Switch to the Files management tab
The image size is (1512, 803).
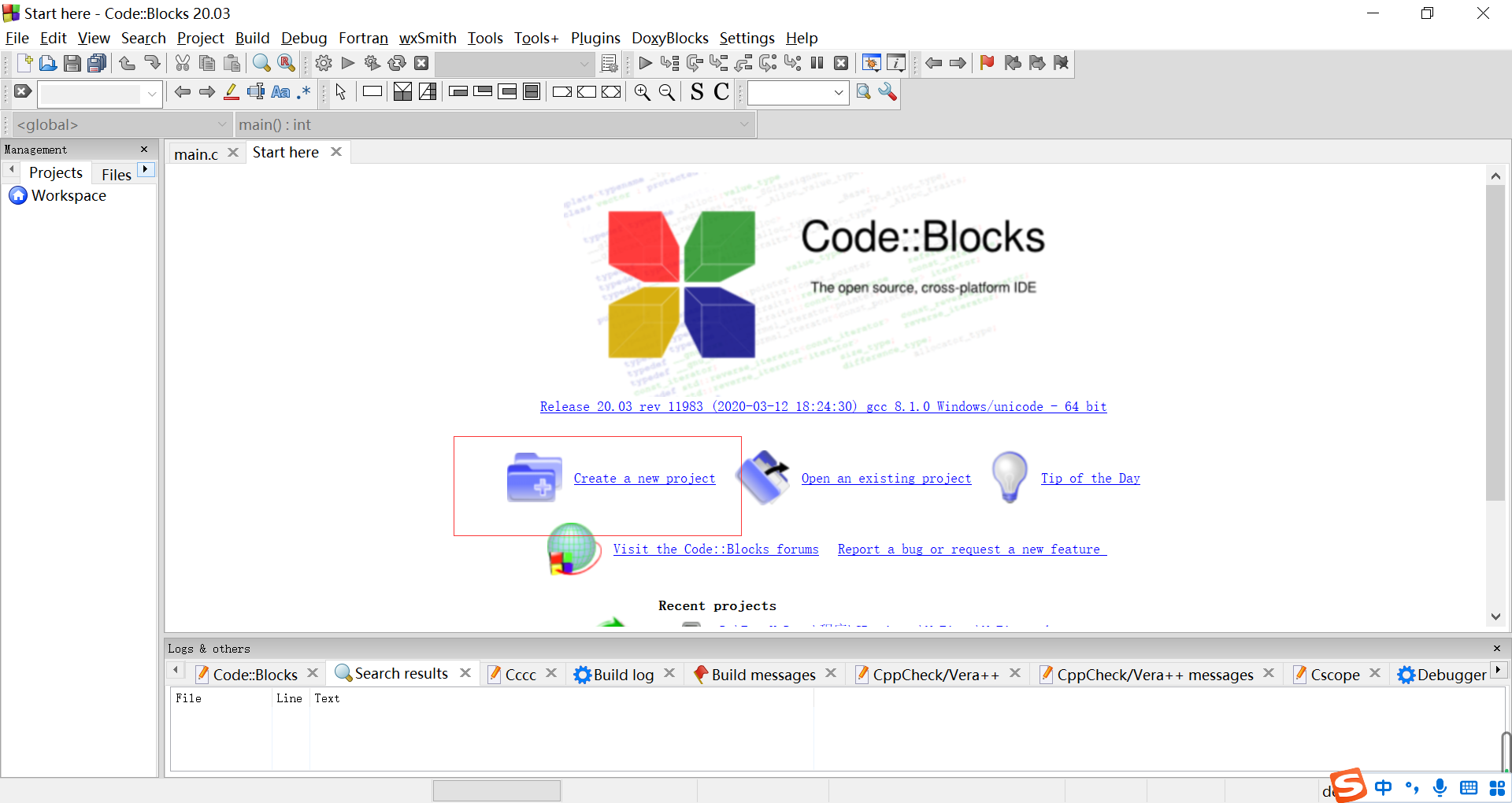pyautogui.click(x=116, y=174)
